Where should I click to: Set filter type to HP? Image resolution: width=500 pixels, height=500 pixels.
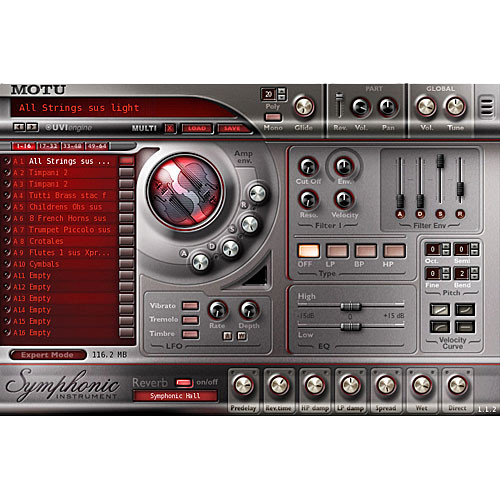(394, 251)
